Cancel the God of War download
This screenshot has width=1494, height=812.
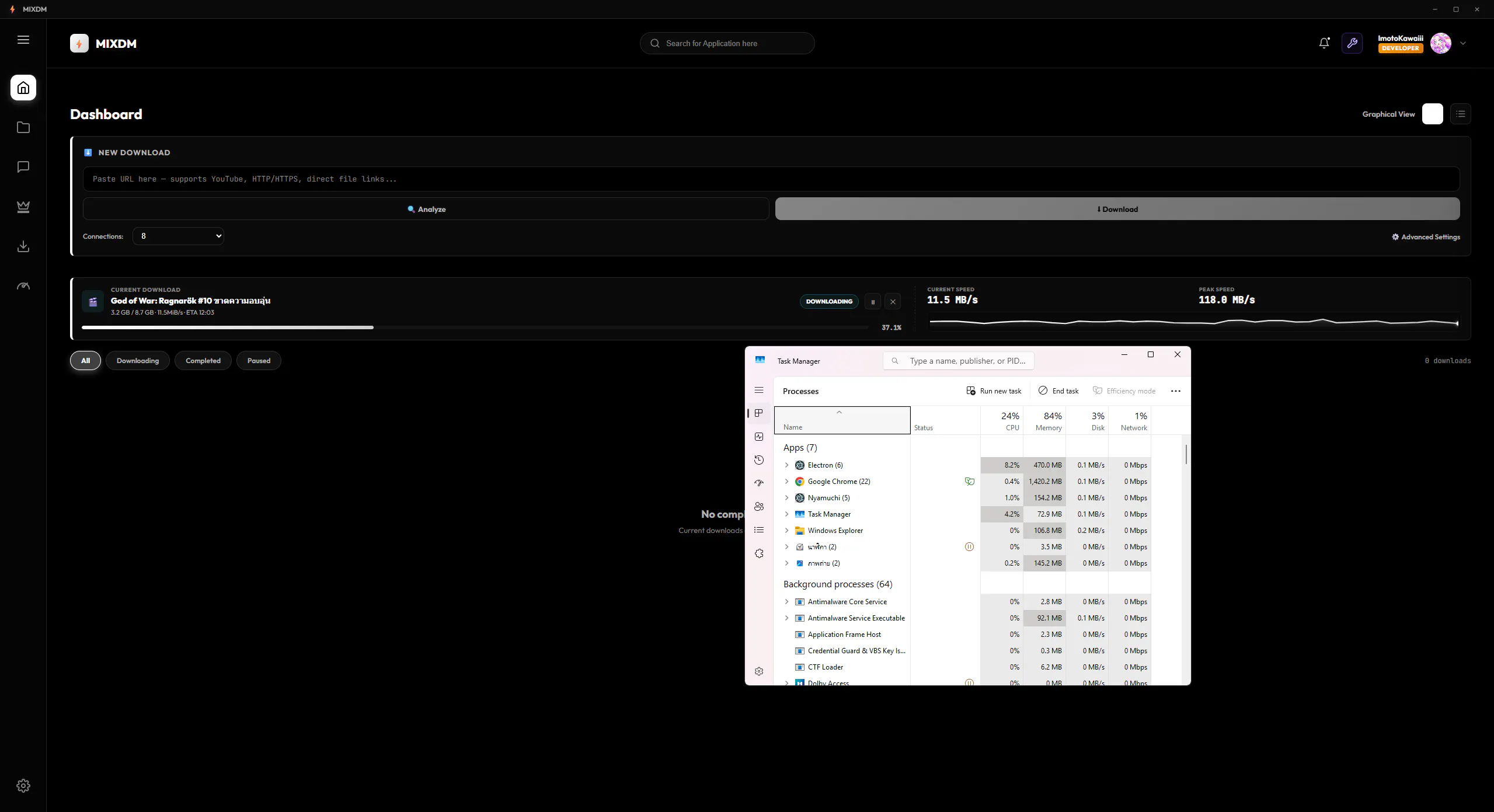(893, 302)
